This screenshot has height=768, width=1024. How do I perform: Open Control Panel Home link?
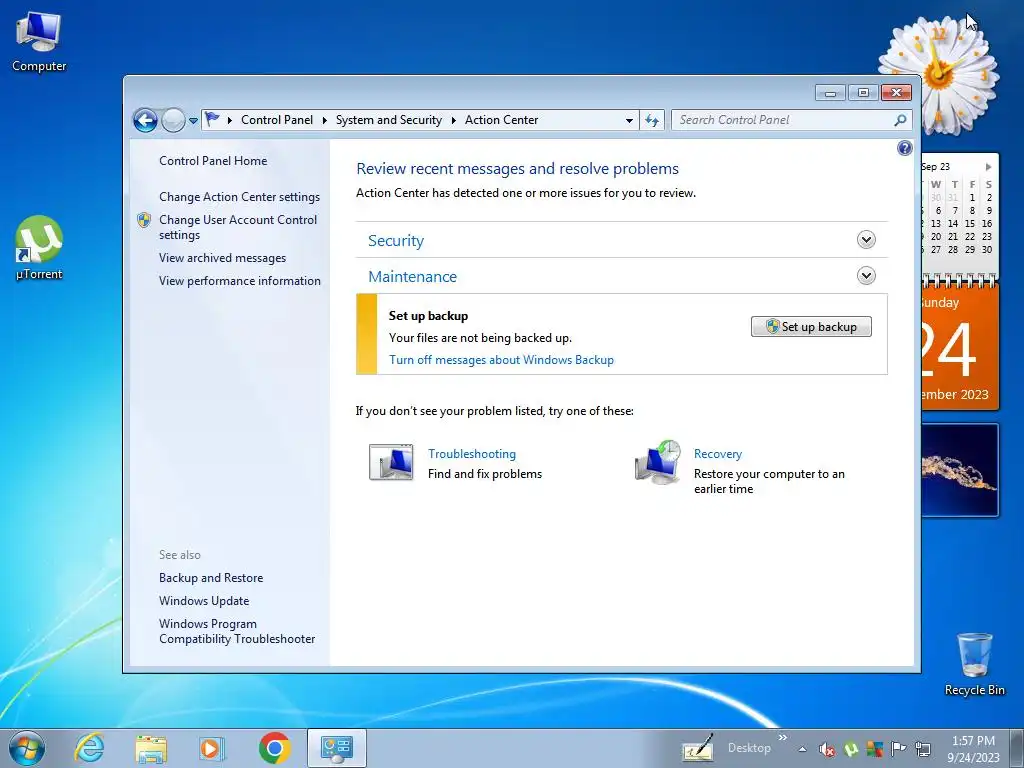point(213,161)
